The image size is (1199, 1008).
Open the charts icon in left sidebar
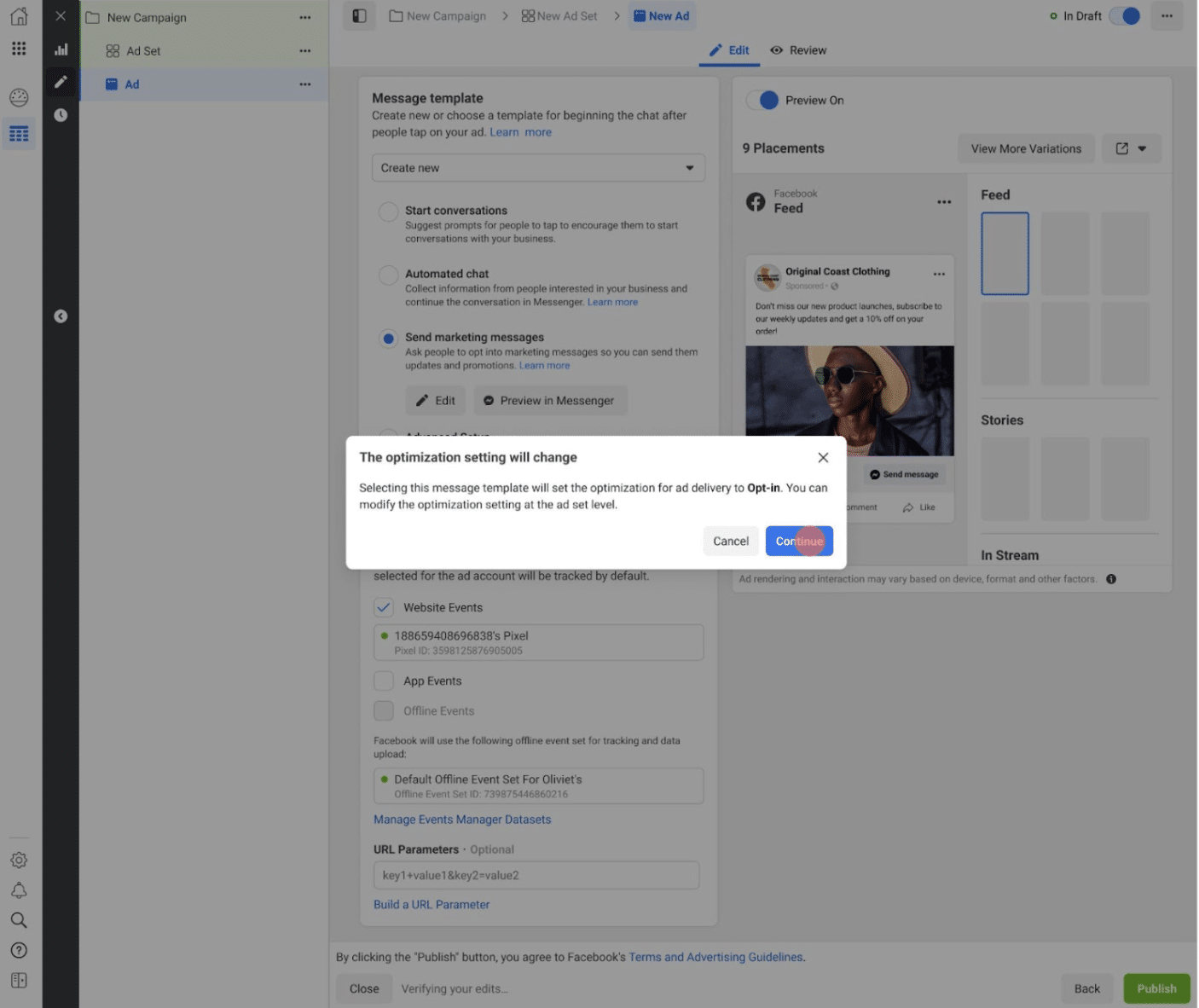click(61, 49)
